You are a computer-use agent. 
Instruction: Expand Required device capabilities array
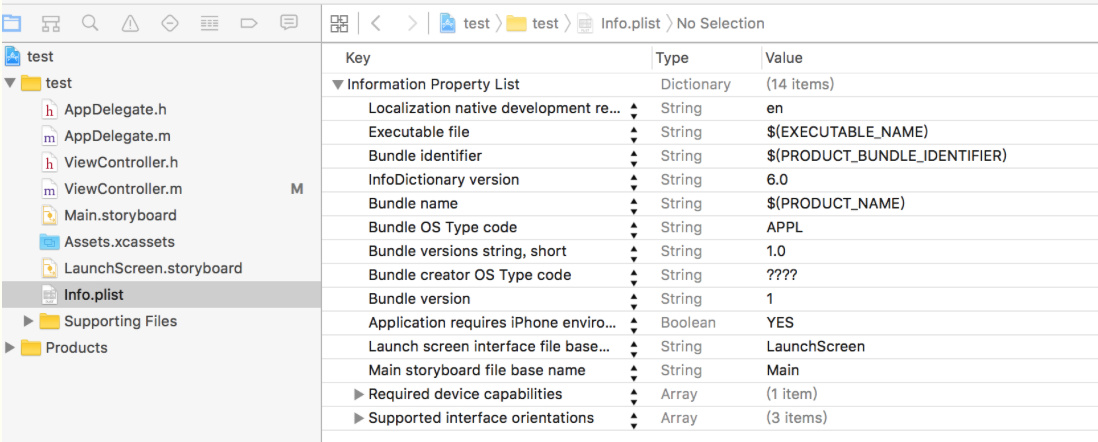359,394
